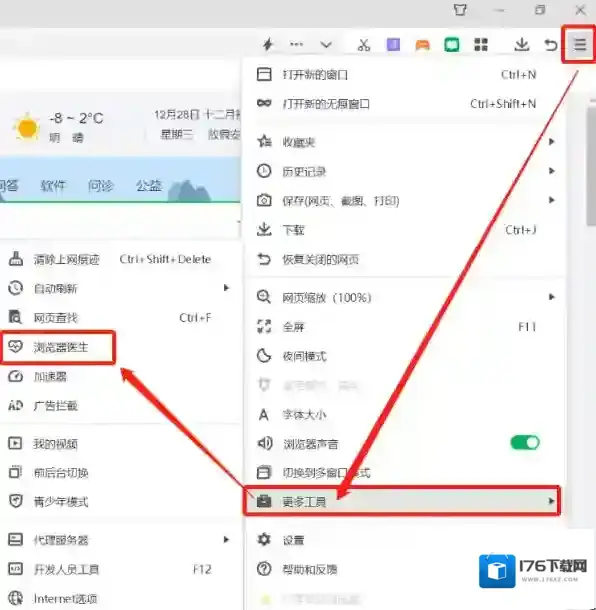Click the purple book extension icon
Viewport: 596px width, 610px height.
click(393, 44)
